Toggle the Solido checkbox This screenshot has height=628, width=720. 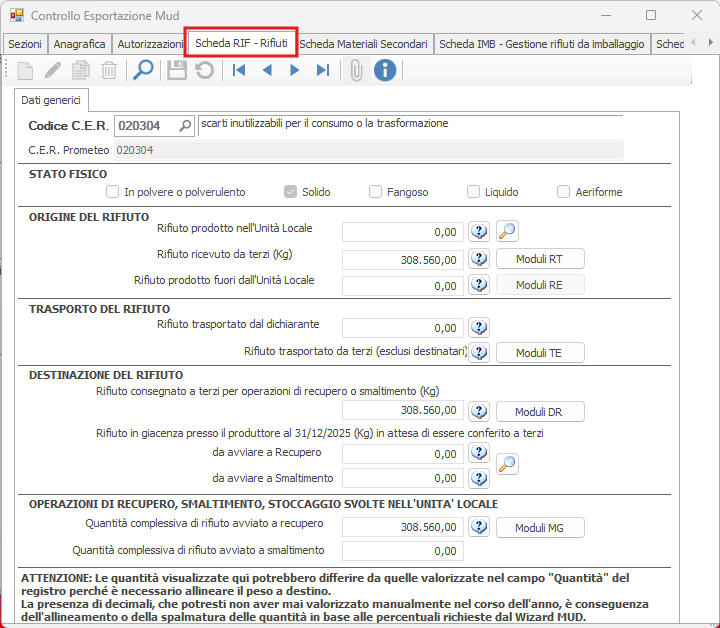pyautogui.click(x=290, y=191)
